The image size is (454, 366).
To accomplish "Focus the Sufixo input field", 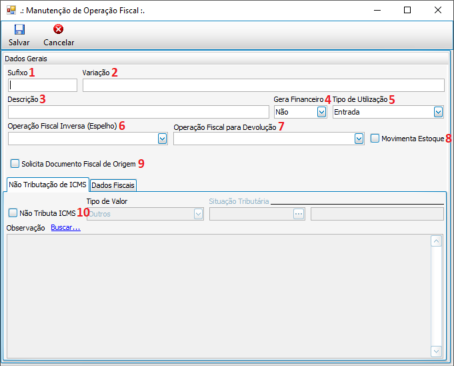I will (43, 85).
